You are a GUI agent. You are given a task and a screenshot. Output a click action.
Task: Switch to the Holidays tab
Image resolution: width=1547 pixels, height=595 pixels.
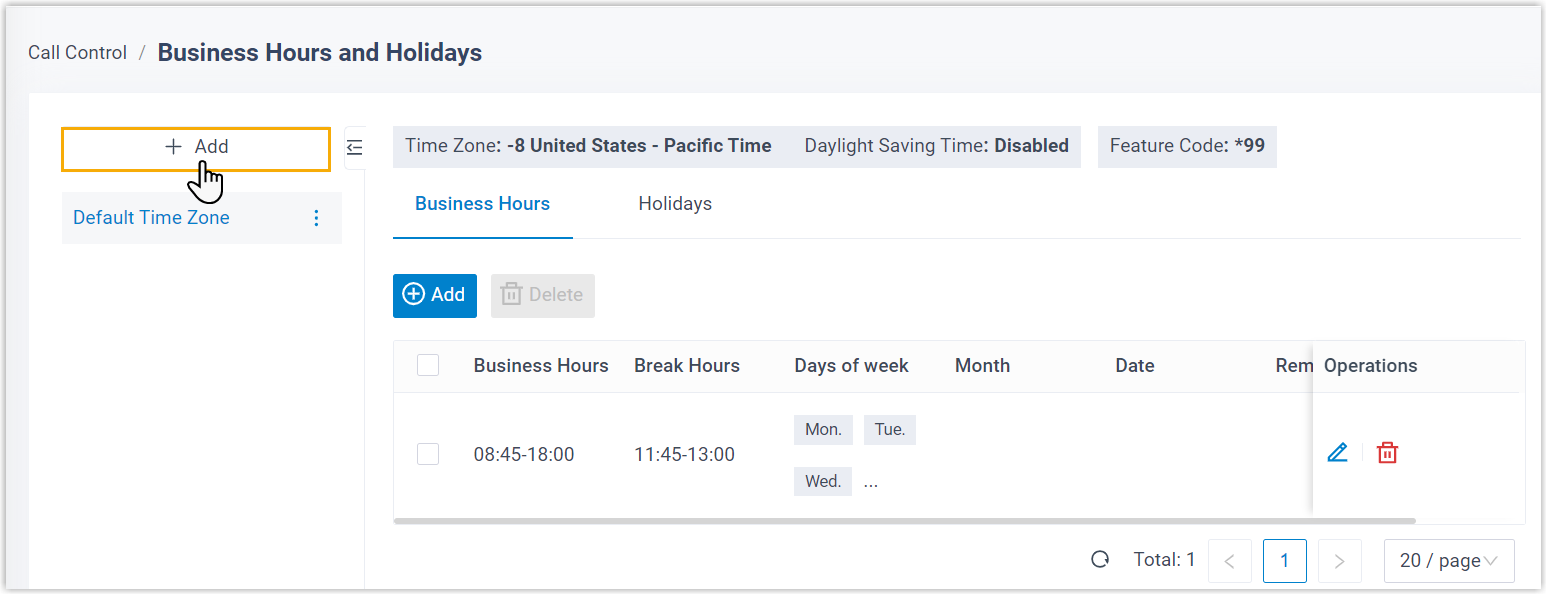(675, 204)
